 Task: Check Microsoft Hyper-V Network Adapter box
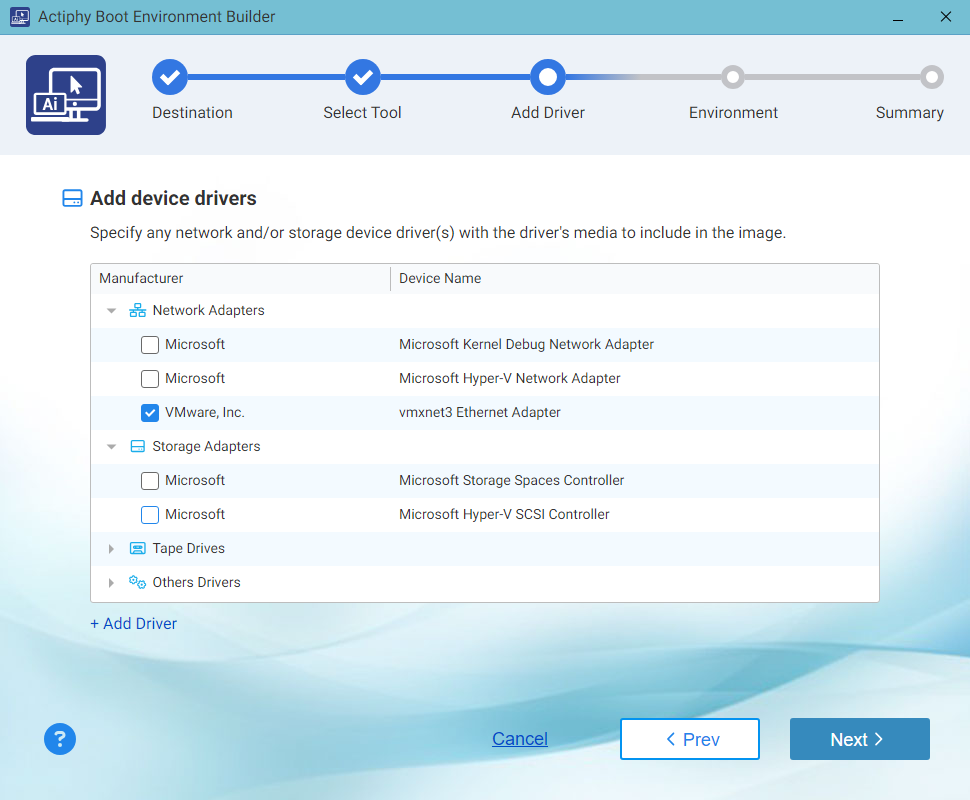coord(150,379)
